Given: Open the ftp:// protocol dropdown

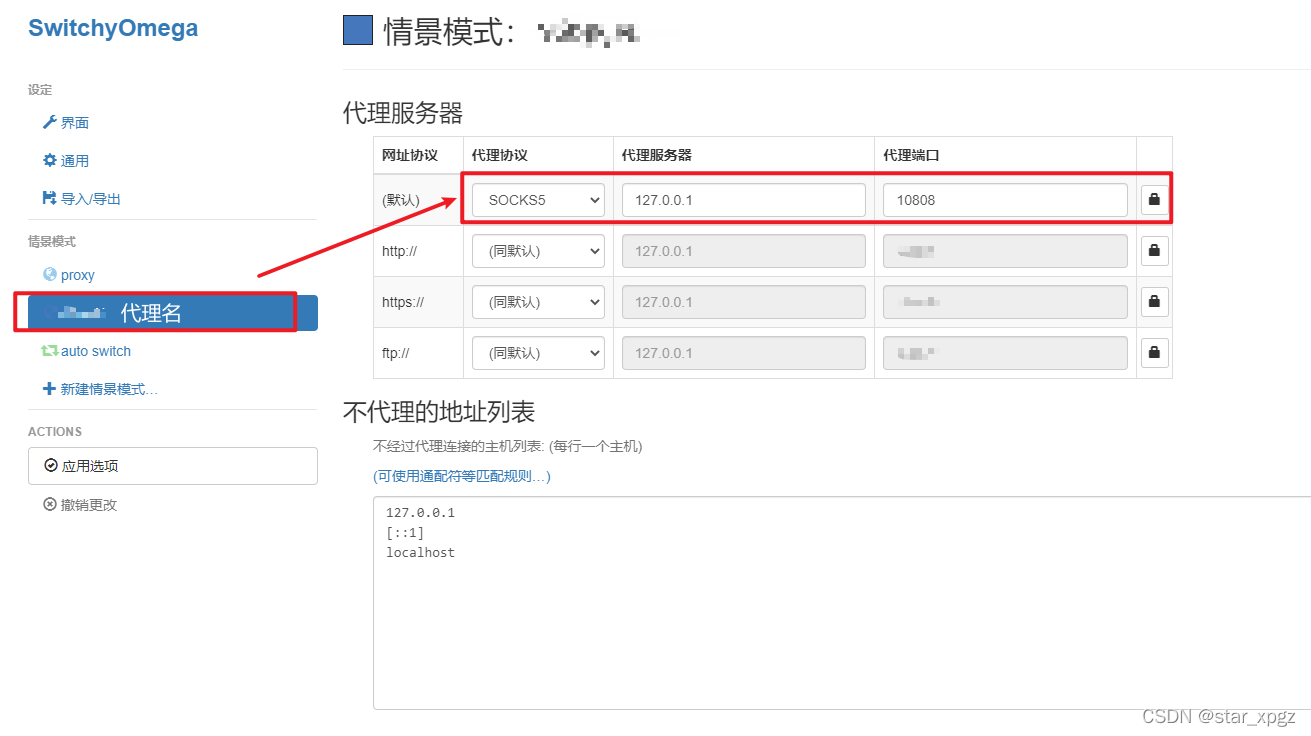Looking at the screenshot, I should coord(538,353).
